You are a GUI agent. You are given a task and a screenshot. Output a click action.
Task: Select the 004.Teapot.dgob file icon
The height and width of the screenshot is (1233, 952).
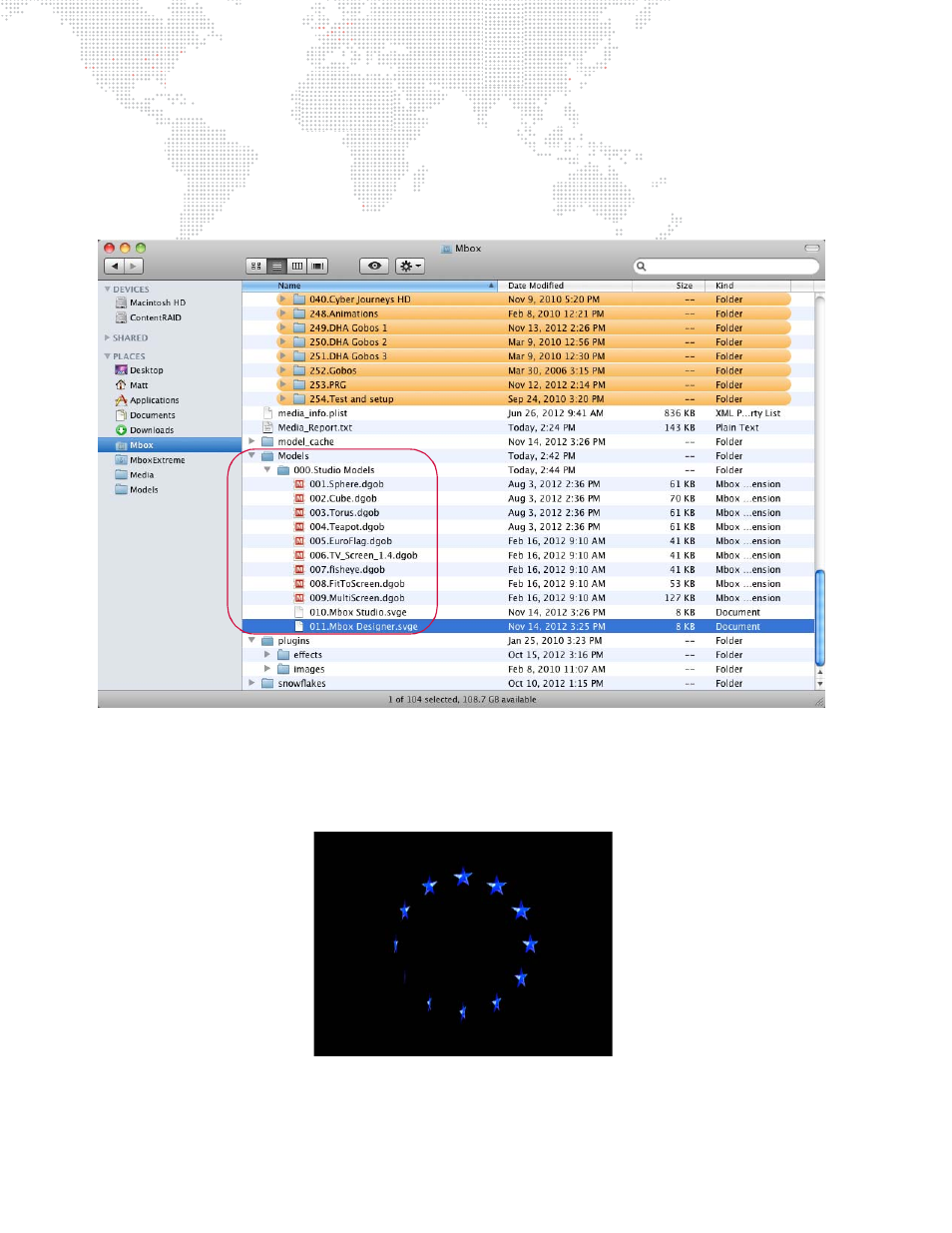[x=299, y=527]
